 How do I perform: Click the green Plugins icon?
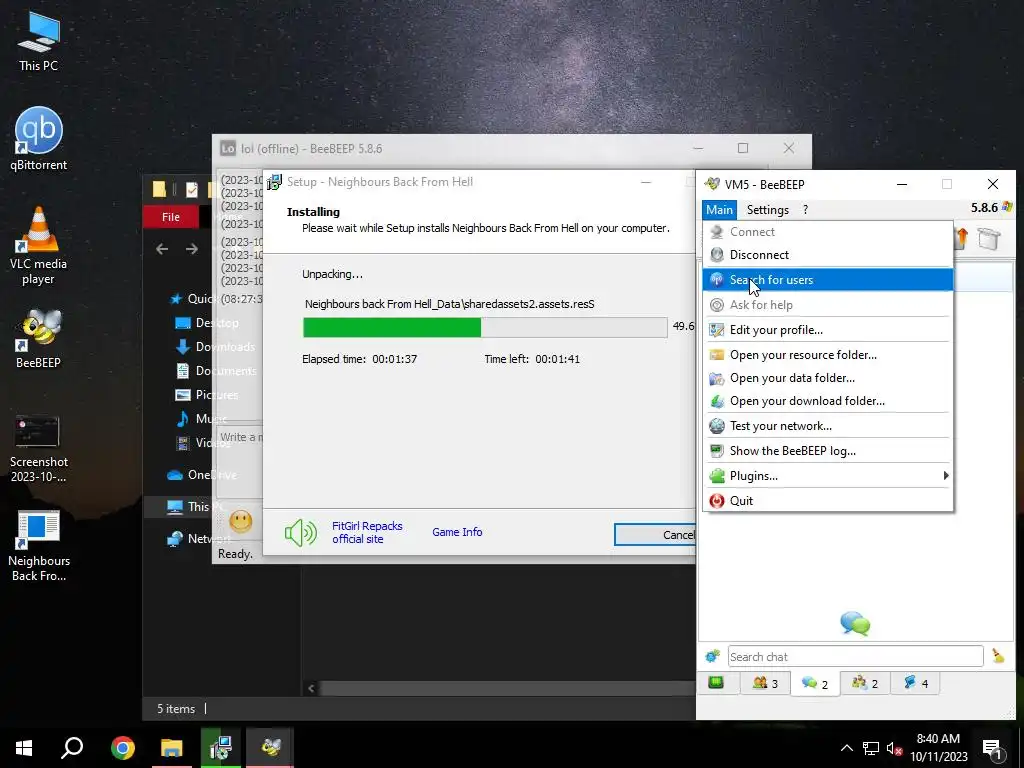click(716, 475)
